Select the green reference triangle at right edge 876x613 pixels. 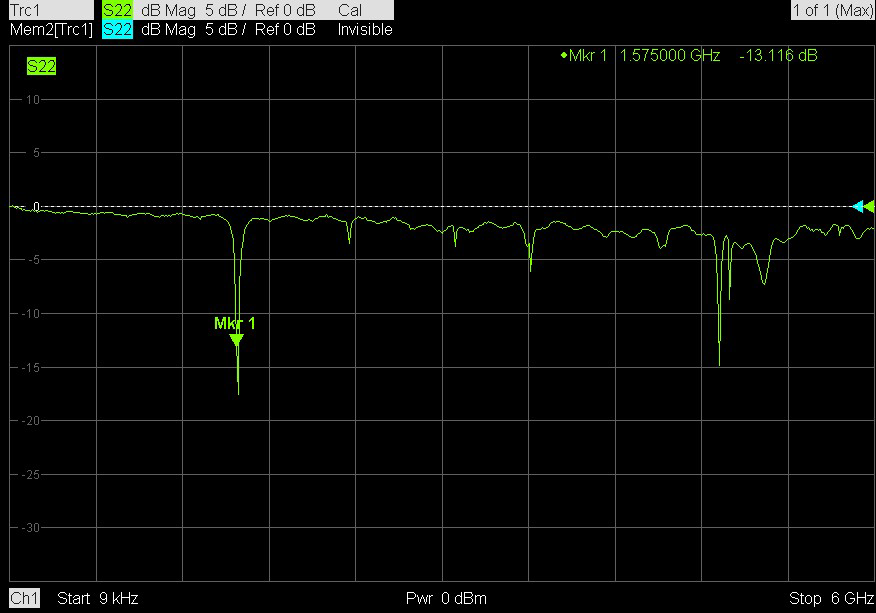pos(869,207)
